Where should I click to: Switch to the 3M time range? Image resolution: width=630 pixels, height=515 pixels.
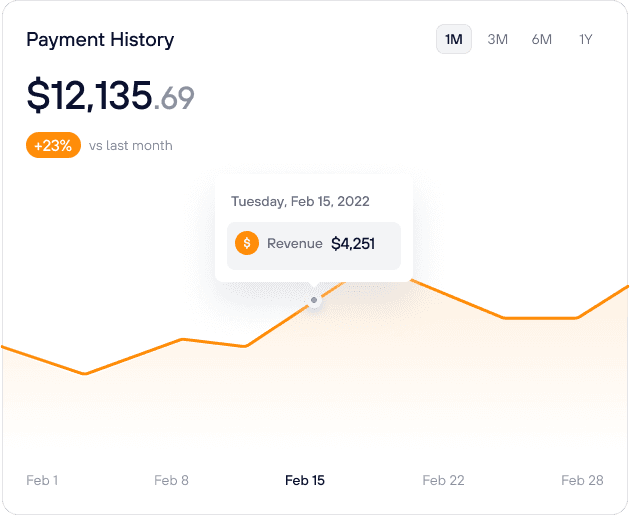pyautogui.click(x=498, y=39)
